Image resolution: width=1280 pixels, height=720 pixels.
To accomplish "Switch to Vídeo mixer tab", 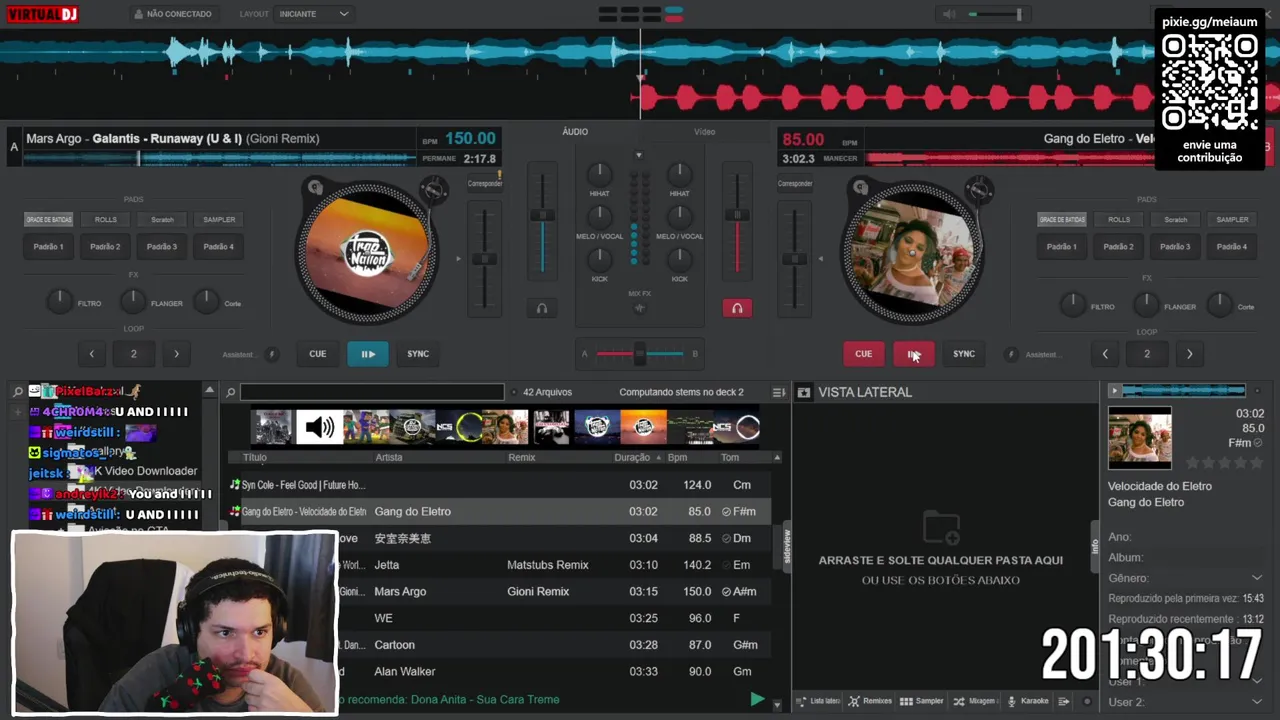I will pos(705,131).
